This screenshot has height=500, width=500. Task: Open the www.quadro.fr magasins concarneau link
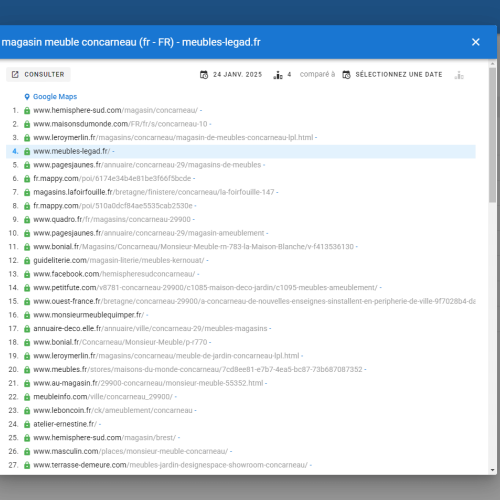112,219
